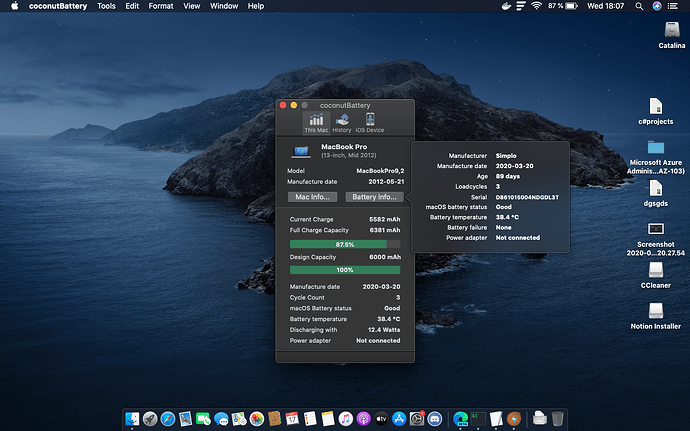Open Discord from the Dock

point(435,418)
